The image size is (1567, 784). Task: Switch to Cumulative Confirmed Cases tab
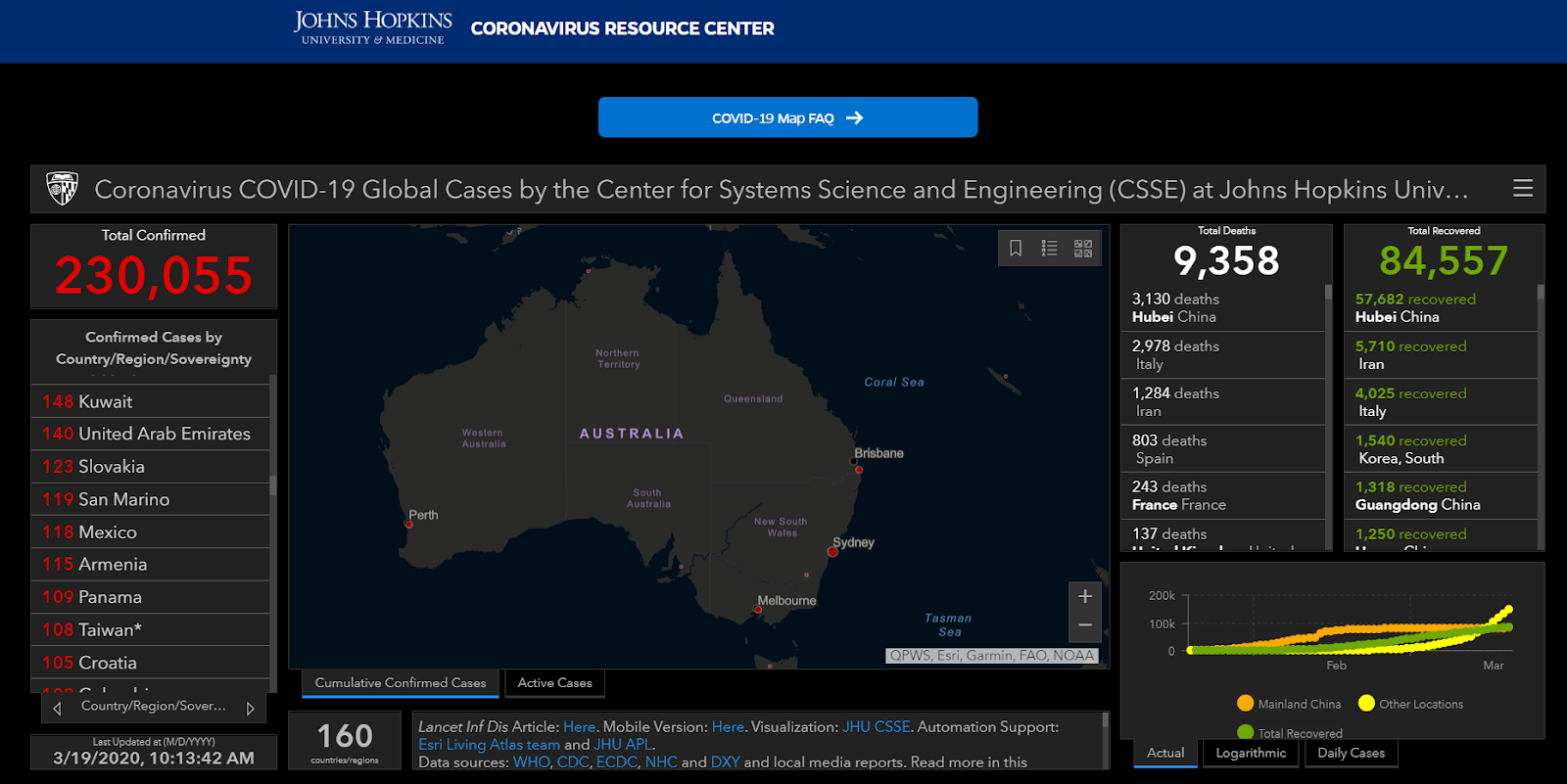[401, 683]
